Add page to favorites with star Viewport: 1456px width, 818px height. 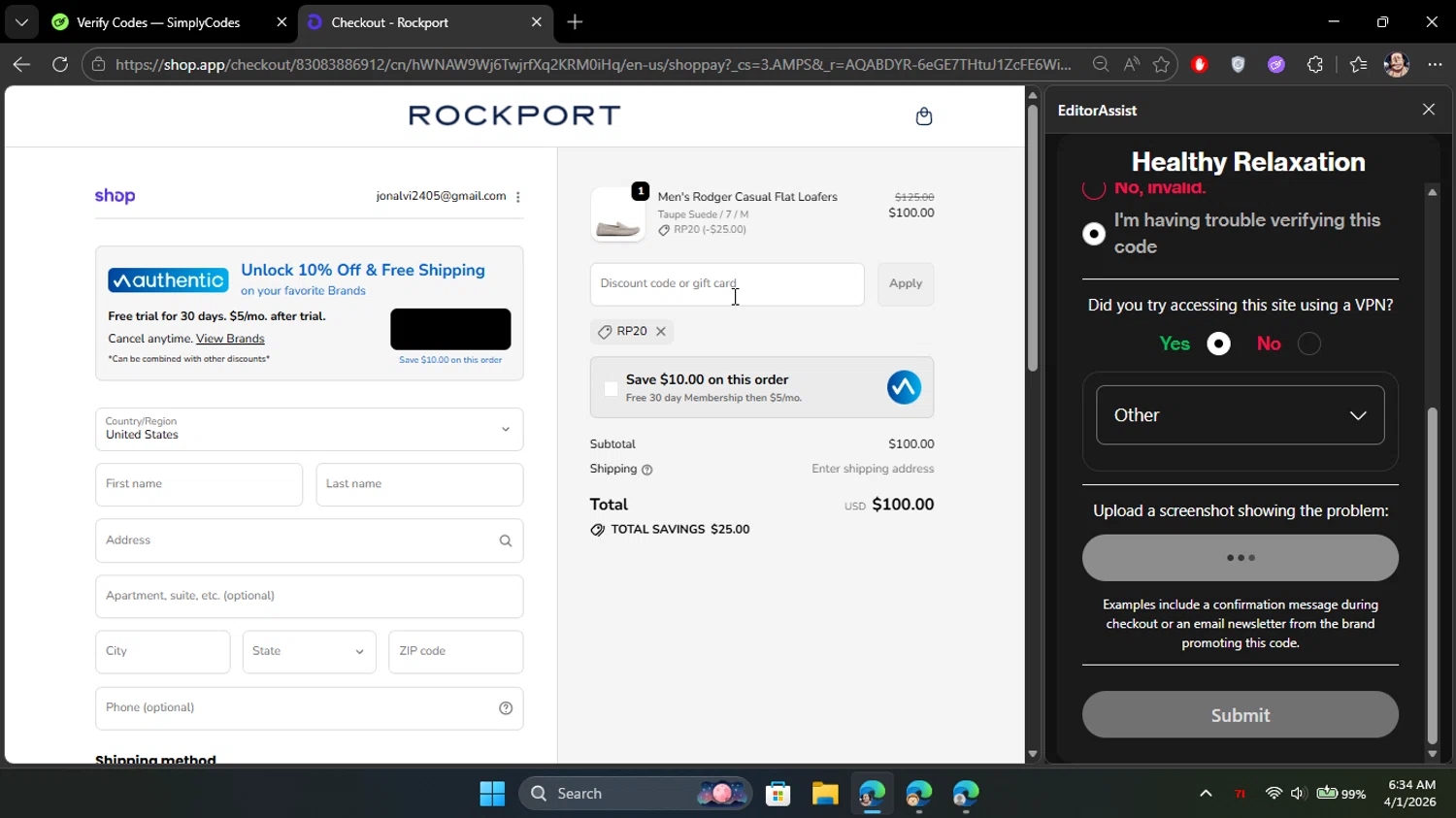coord(1162,64)
